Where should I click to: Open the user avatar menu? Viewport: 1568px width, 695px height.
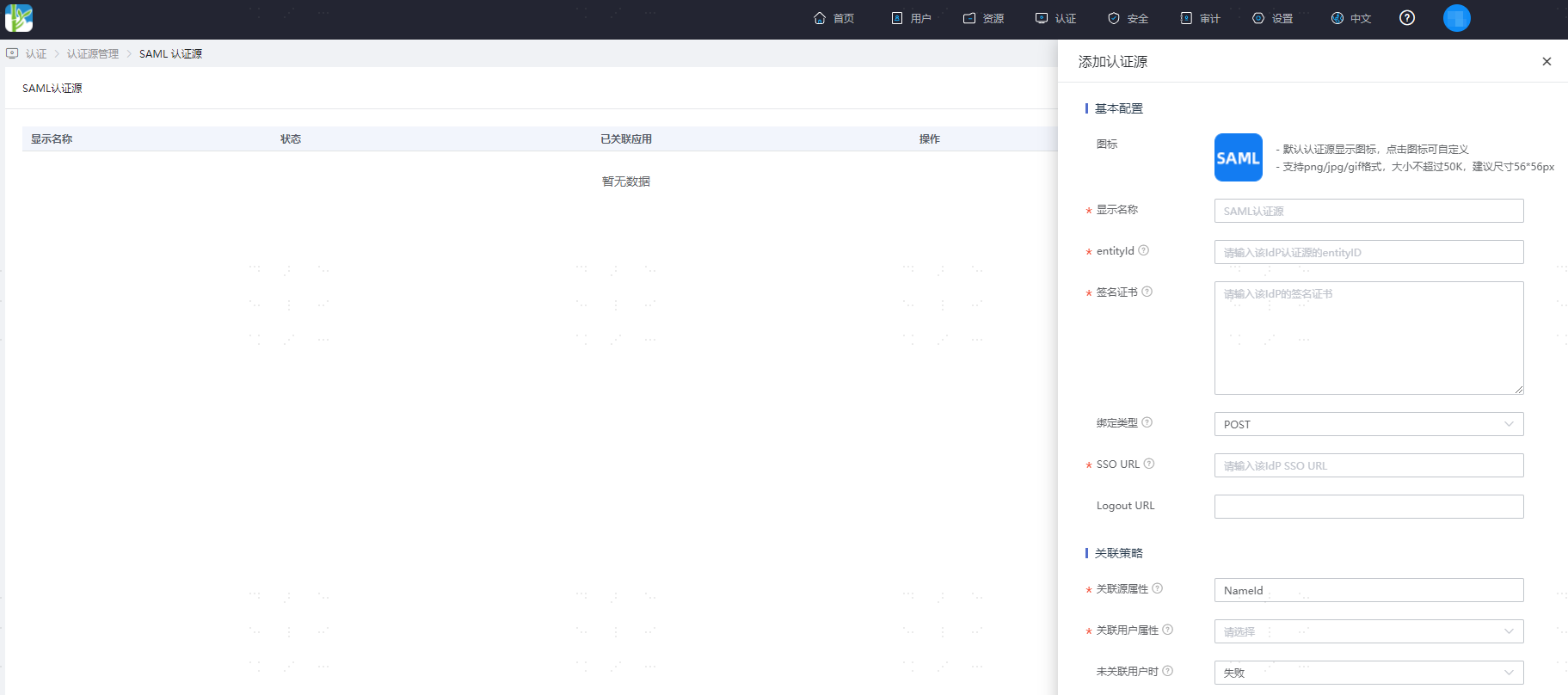tap(1457, 18)
